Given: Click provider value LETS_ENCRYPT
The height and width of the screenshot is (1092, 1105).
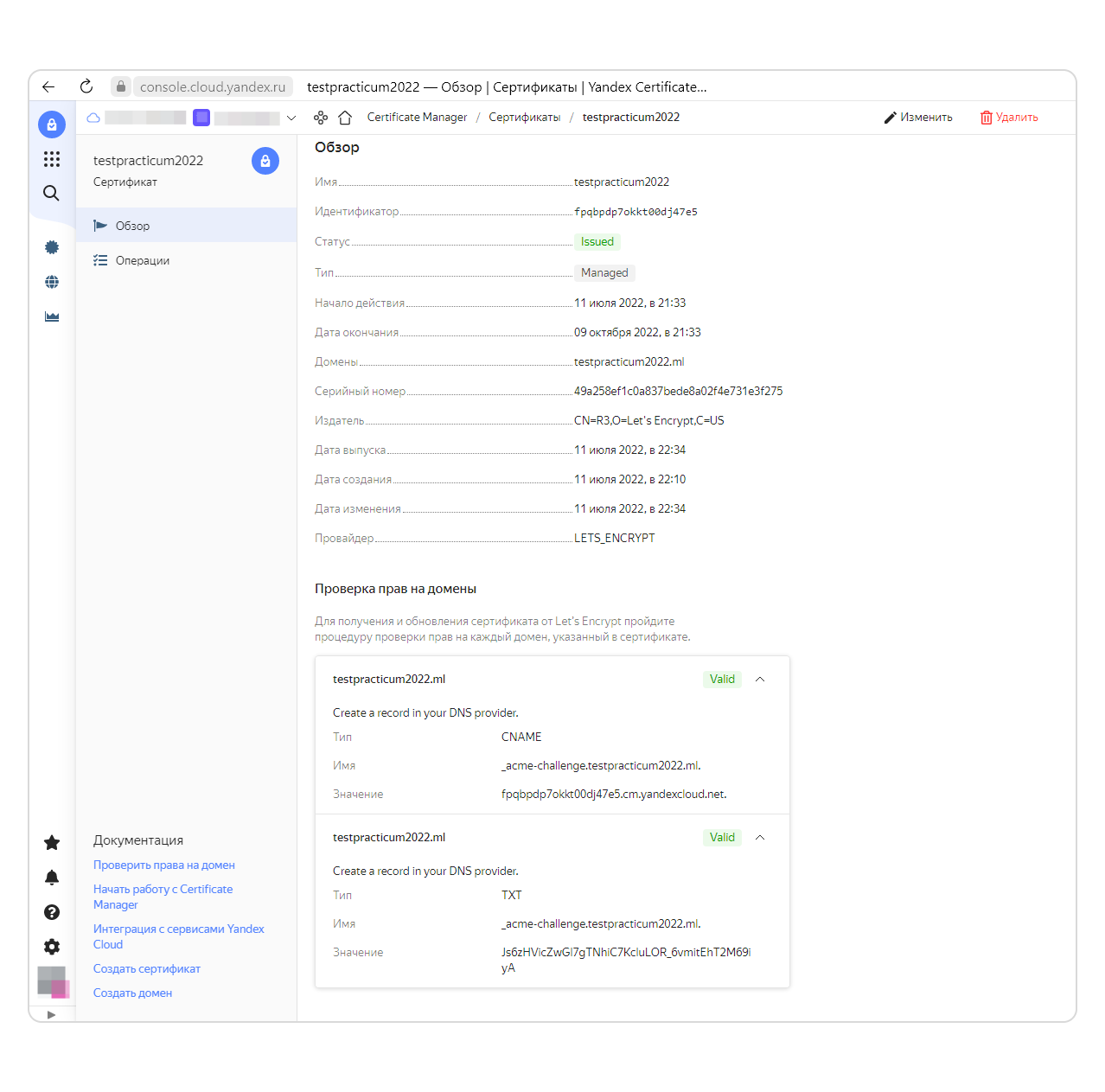Looking at the screenshot, I should (615, 539).
